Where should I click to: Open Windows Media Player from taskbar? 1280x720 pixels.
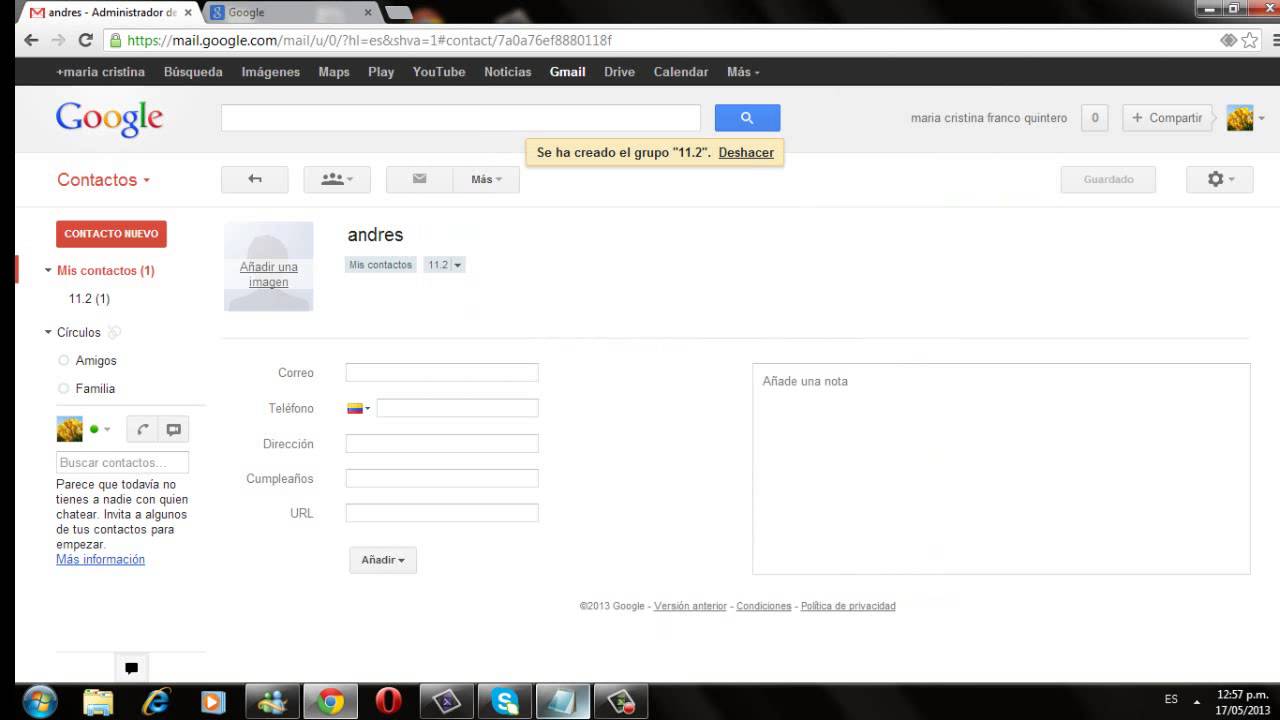click(x=213, y=702)
